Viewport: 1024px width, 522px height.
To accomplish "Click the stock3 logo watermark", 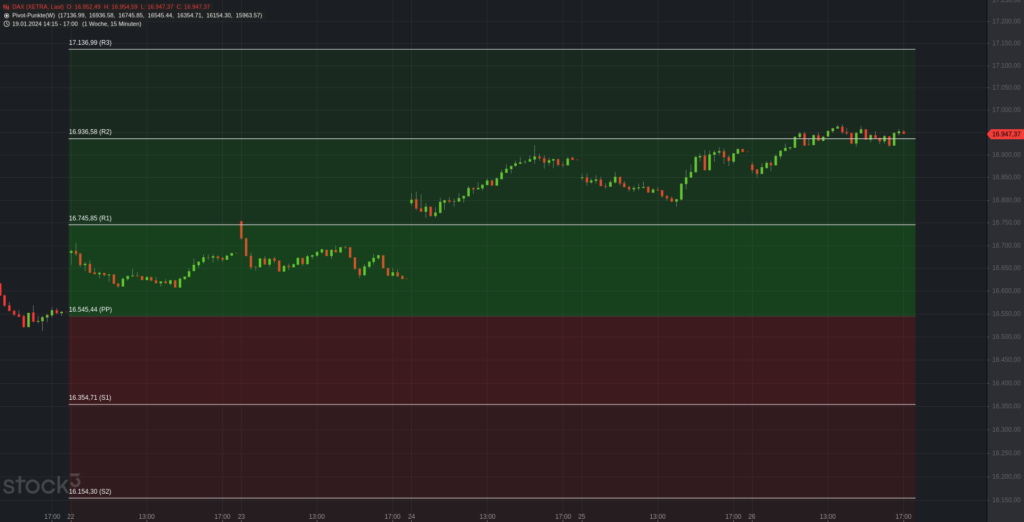I will click(x=40, y=486).
